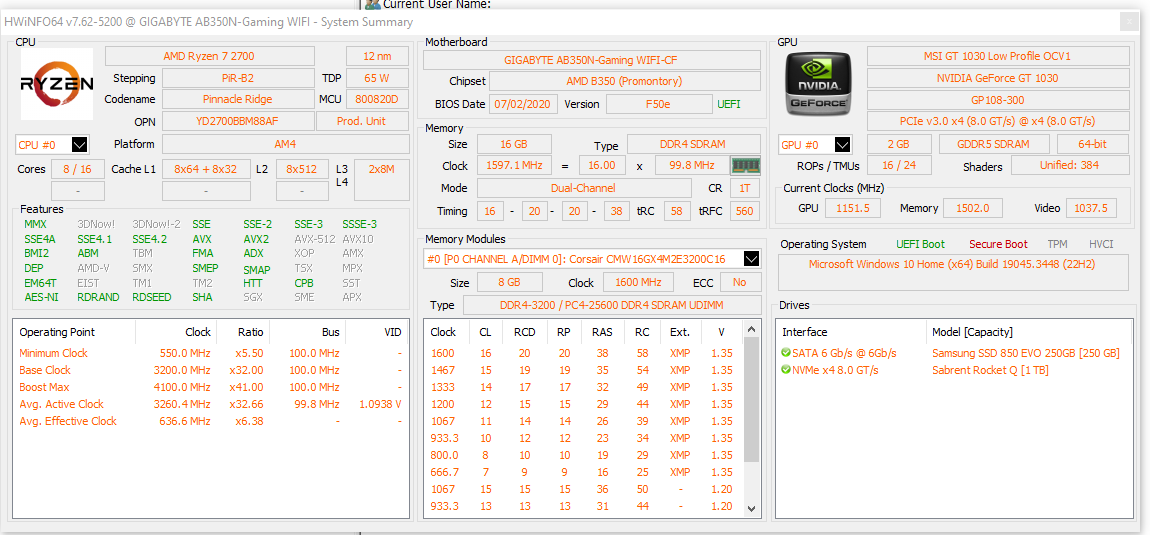Click the 1T command rate field
1150x535 pixels.
744,188
